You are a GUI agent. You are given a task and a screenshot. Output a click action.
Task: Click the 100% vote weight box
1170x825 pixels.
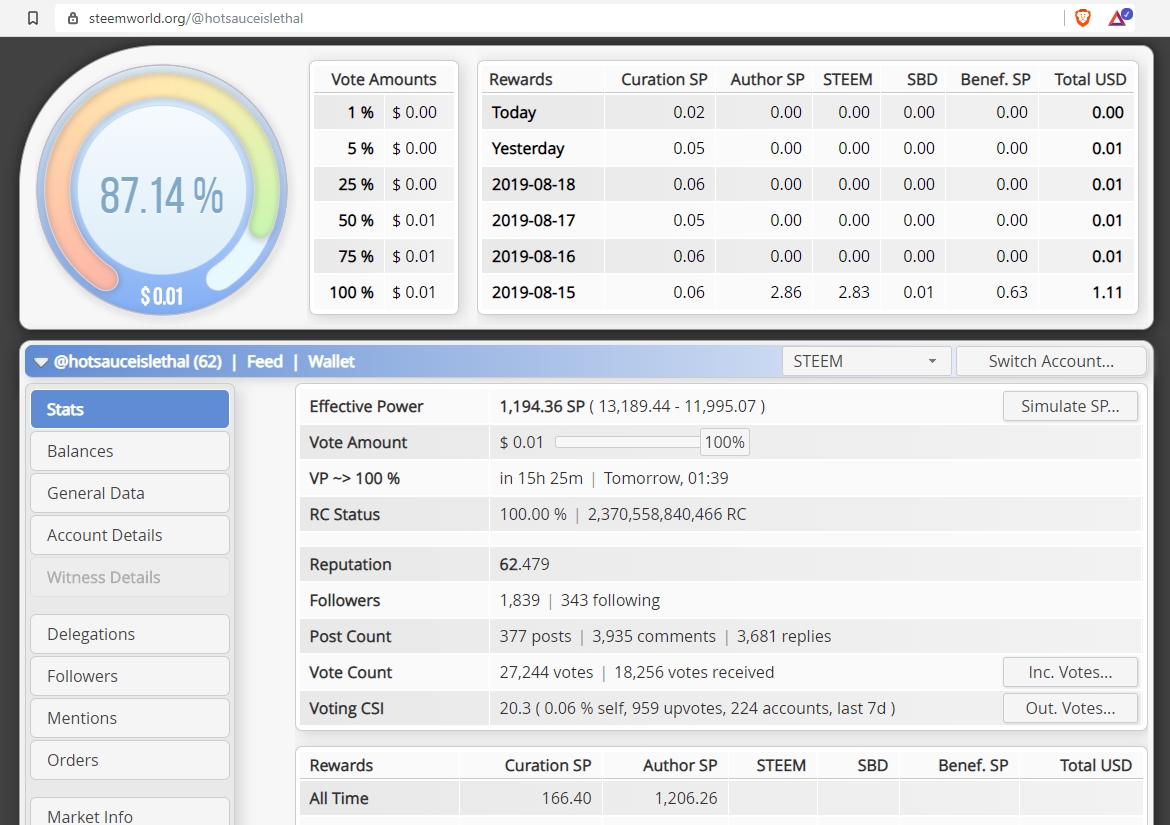[725, 442]
